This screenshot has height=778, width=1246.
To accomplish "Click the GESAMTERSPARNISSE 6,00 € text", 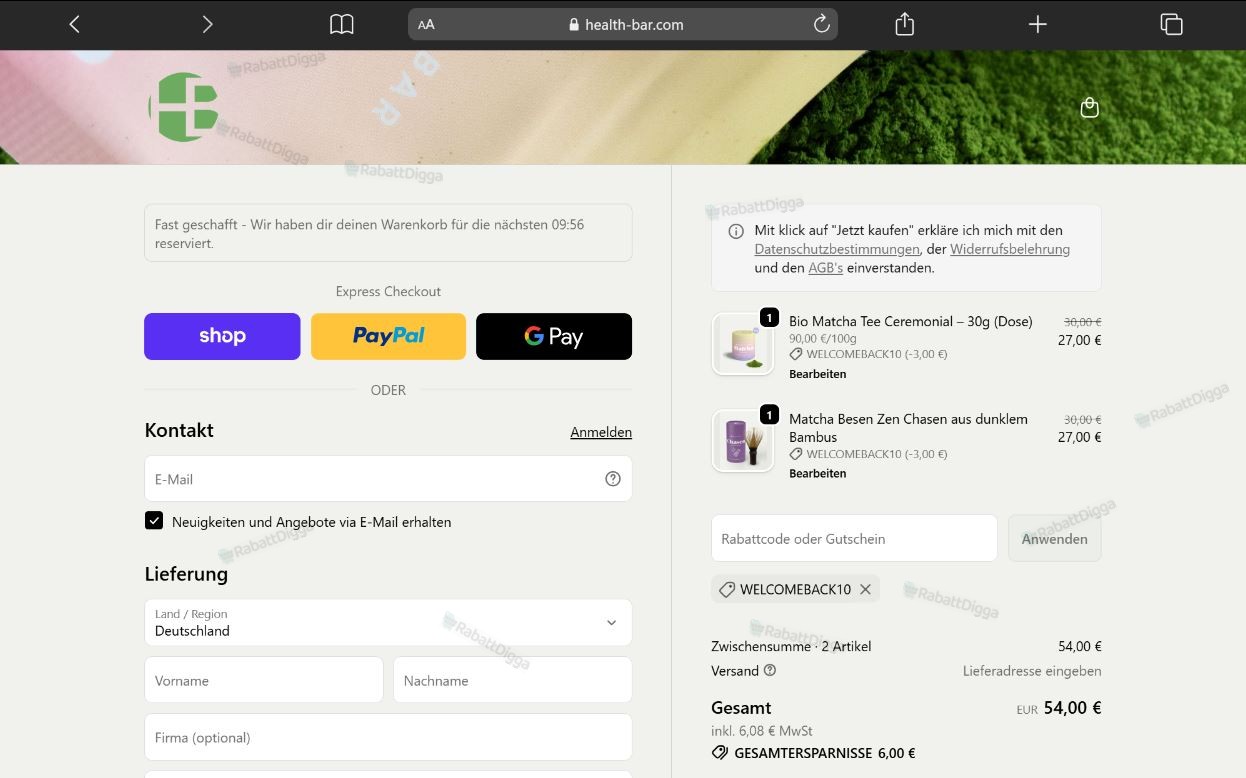I will 824,753.
